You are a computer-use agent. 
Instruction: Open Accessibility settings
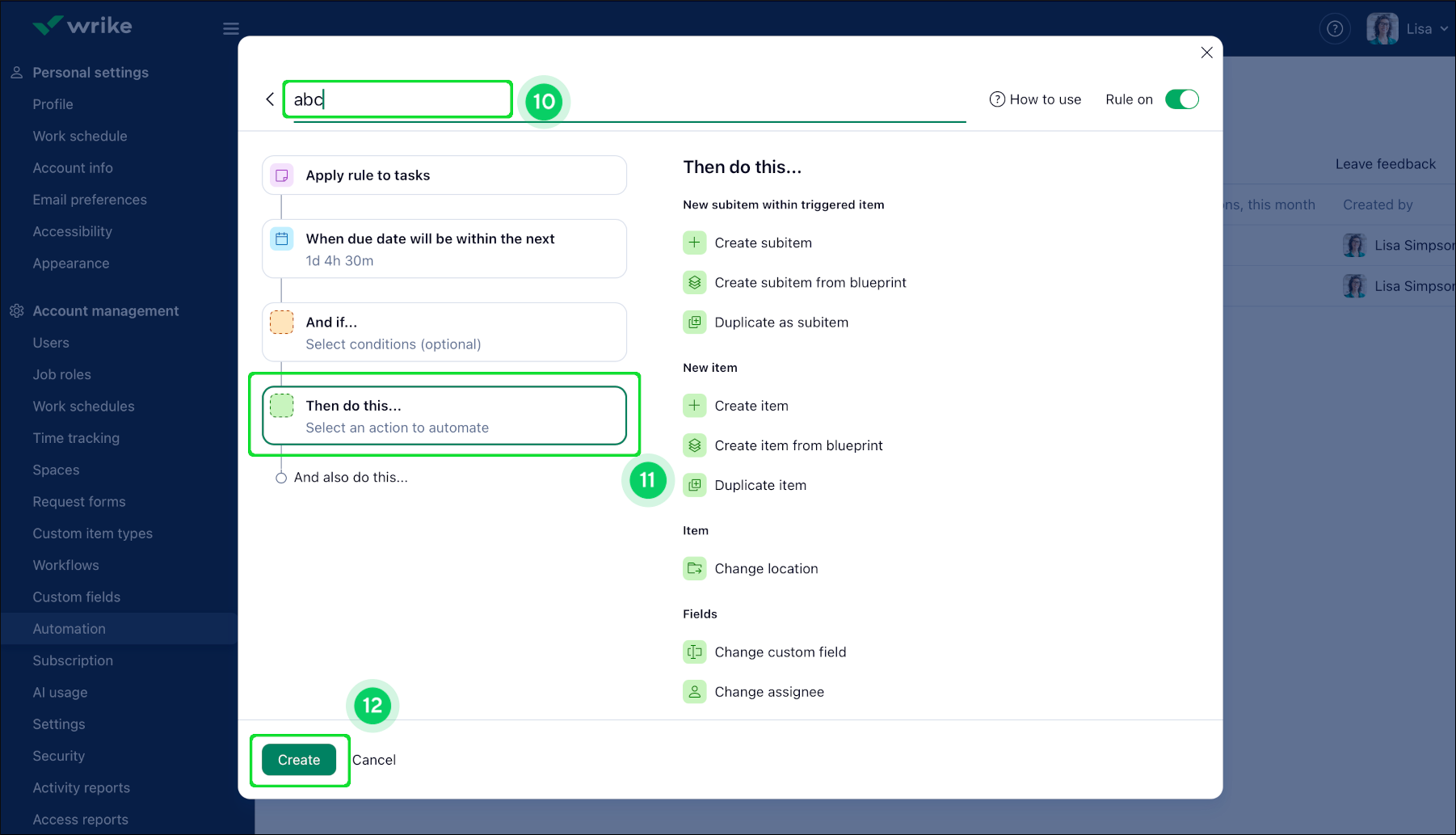tap(72, 231)
